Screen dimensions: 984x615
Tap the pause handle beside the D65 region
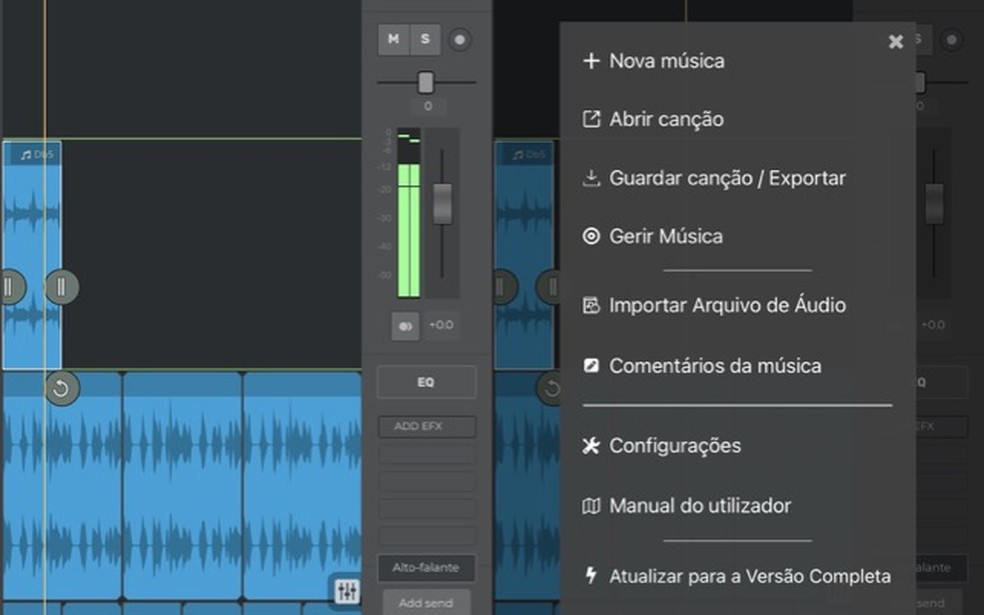tap(62, 286)
